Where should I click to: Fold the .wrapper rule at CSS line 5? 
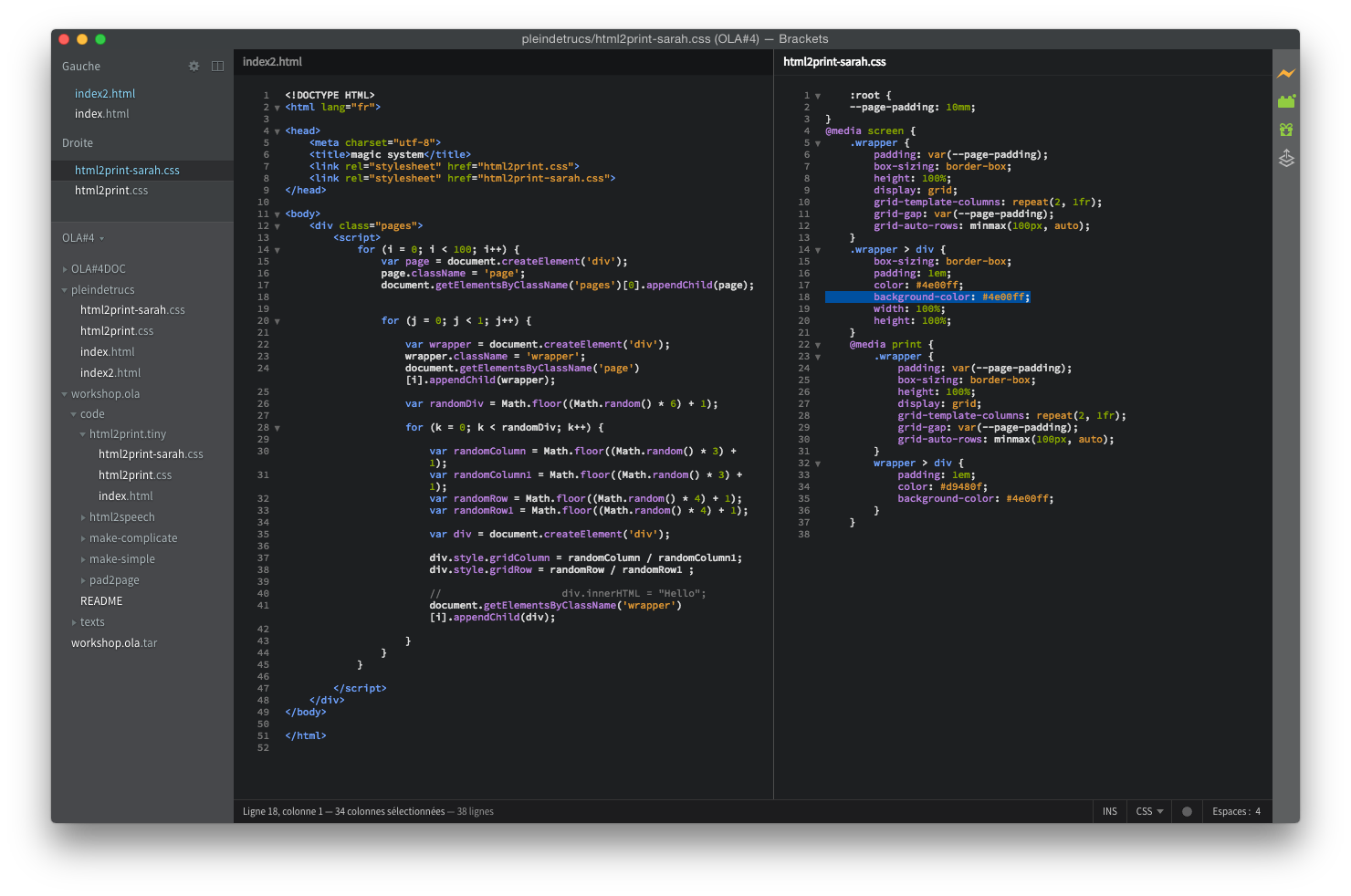[x=818, y=143]
